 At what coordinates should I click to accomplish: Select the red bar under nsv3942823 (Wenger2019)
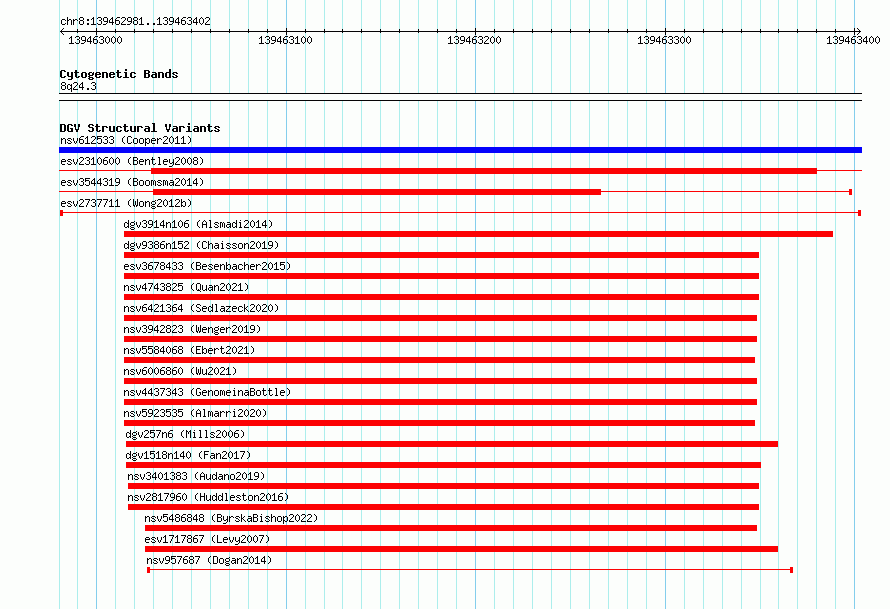click(440, 339)
